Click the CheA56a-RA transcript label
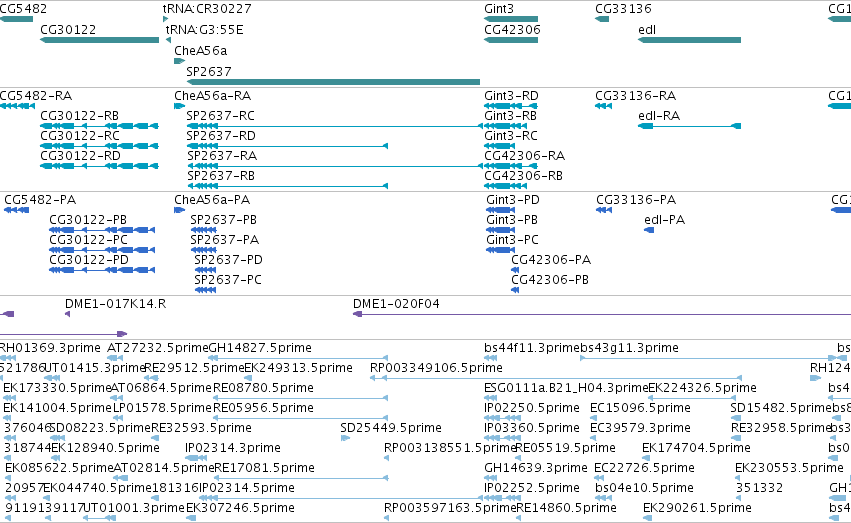This screenshot has width=851, height=523. pyautogui.click(x=213, y=96)
